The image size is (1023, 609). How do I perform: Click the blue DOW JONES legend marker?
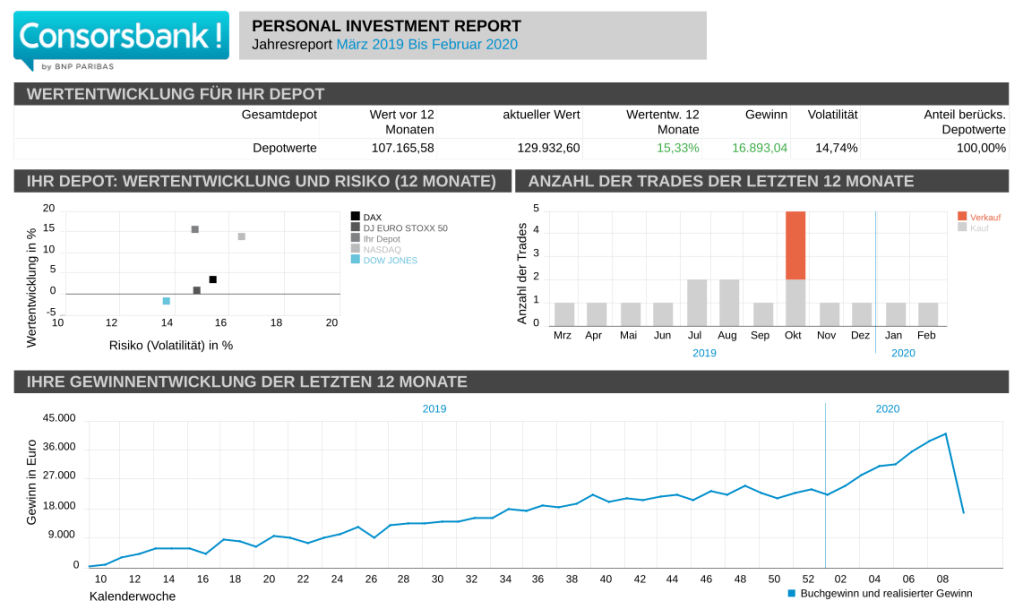coord(355,260)
